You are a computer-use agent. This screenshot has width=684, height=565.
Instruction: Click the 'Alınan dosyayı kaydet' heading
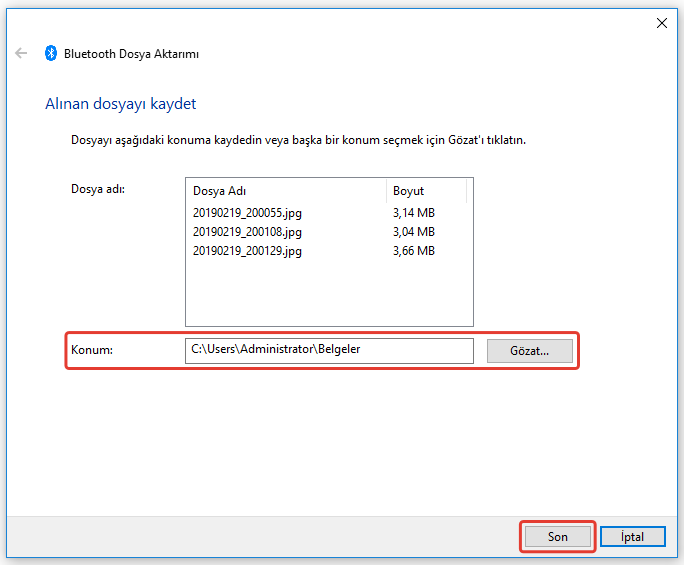120,104
